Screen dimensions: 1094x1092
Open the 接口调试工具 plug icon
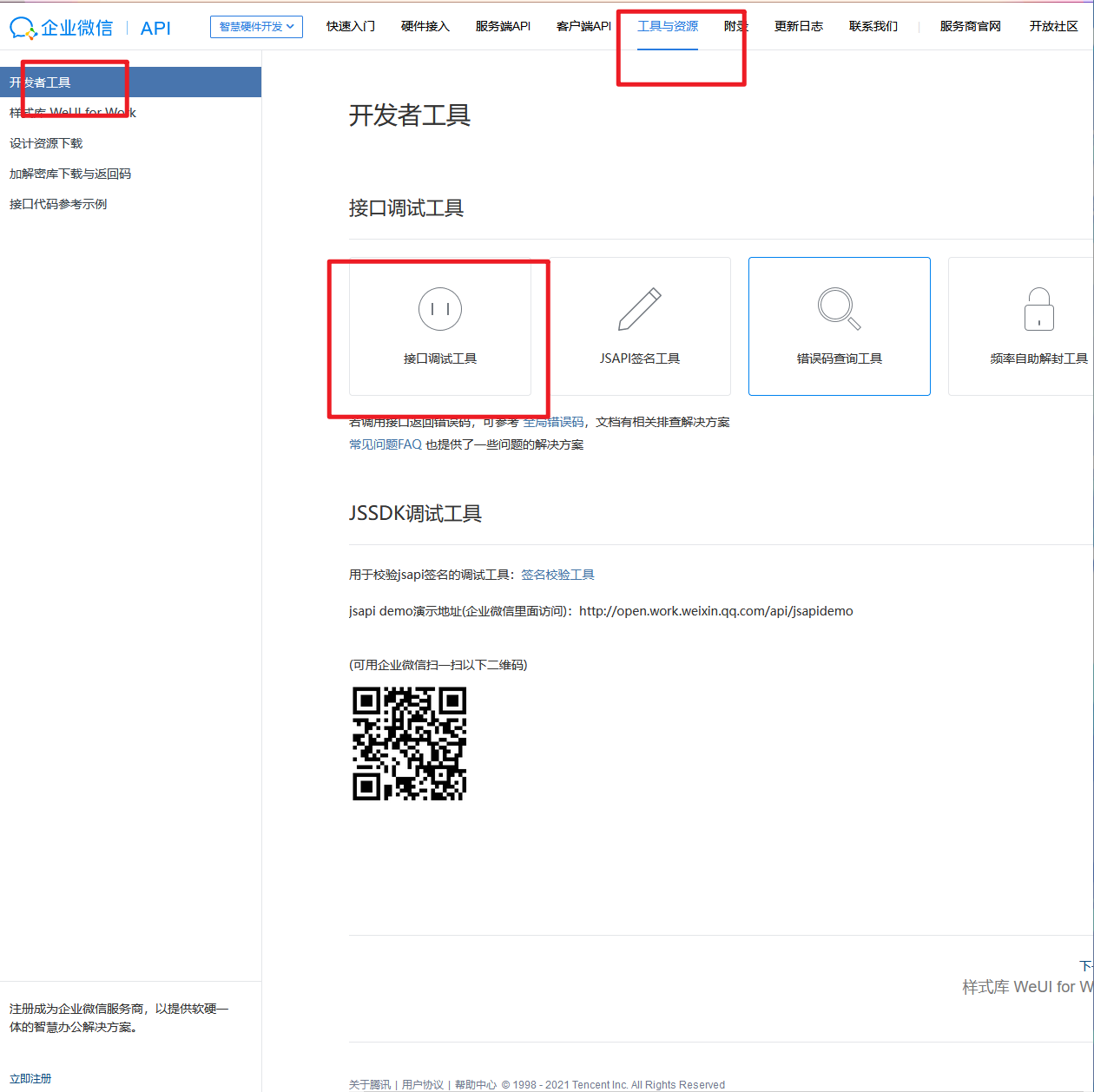coord(440,309)
